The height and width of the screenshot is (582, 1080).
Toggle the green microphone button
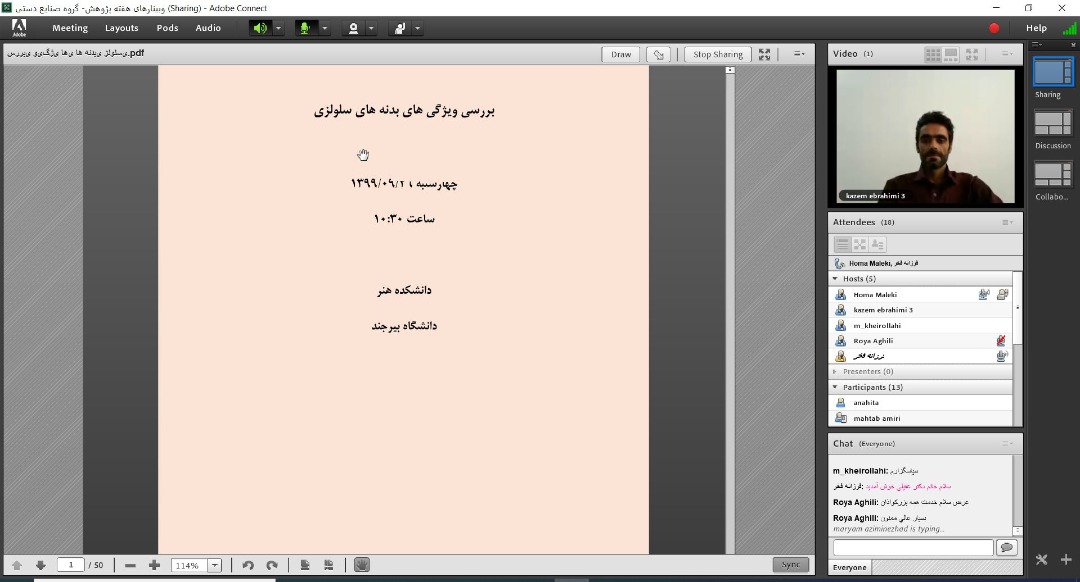coord(305,28)
